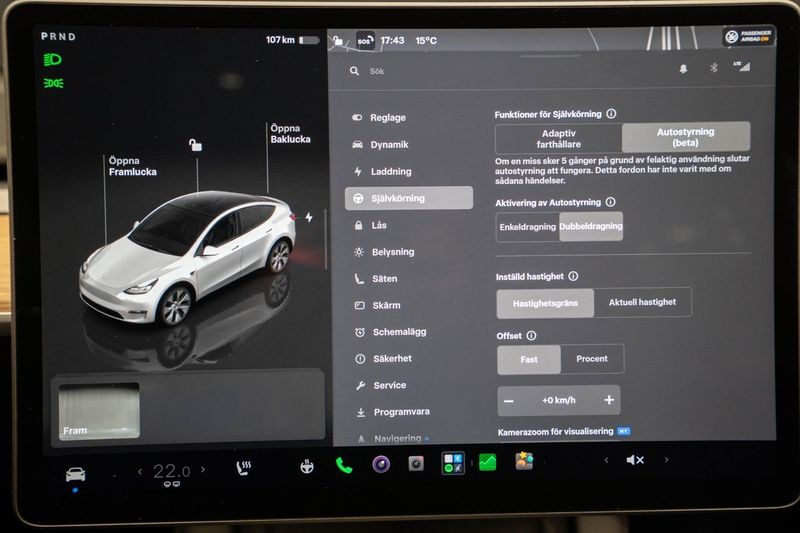This screenshot has height=533, width=800.
Task: Raise cabin temperature with right arrow
Action: (203, 469)
